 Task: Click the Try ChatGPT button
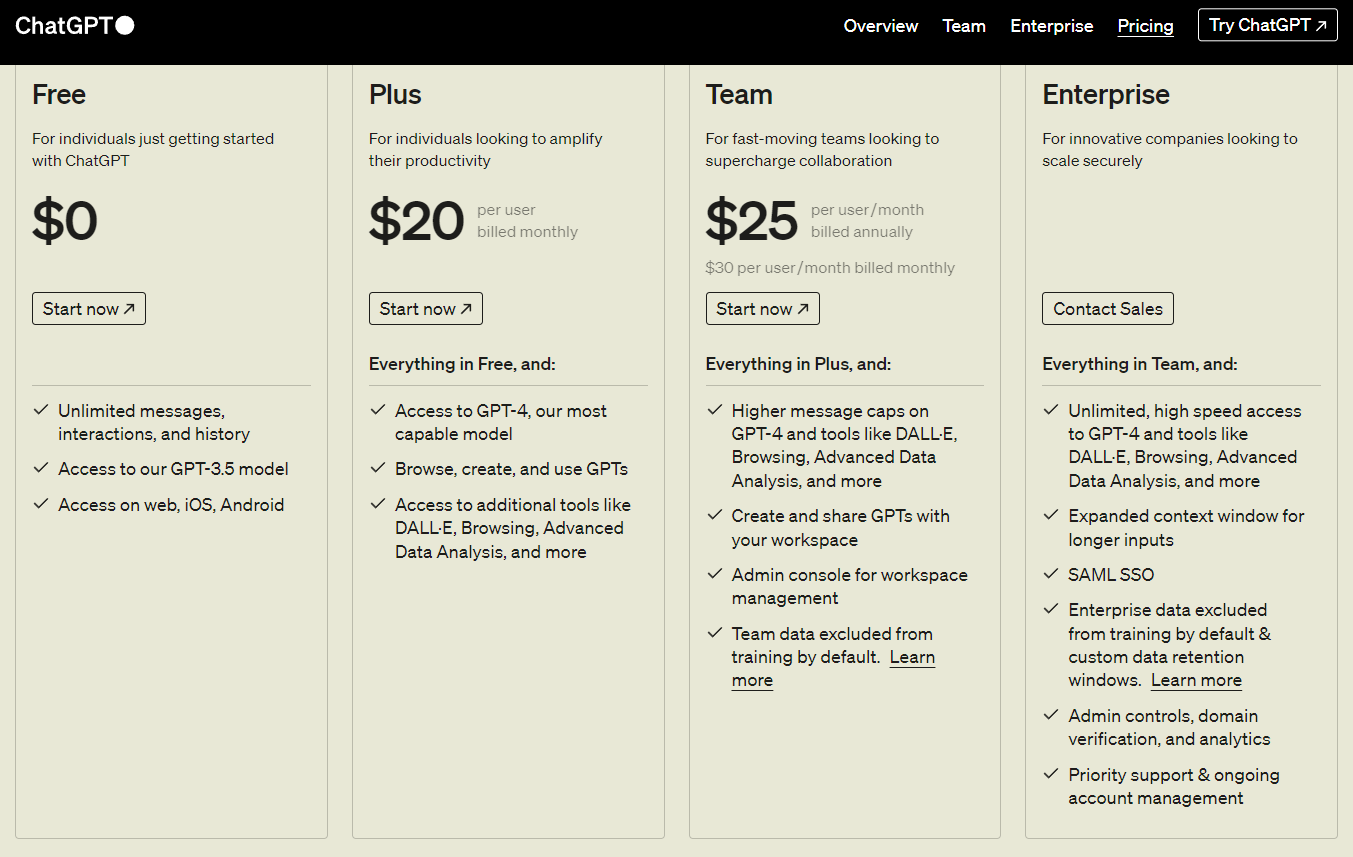(x=1268, y=25)
